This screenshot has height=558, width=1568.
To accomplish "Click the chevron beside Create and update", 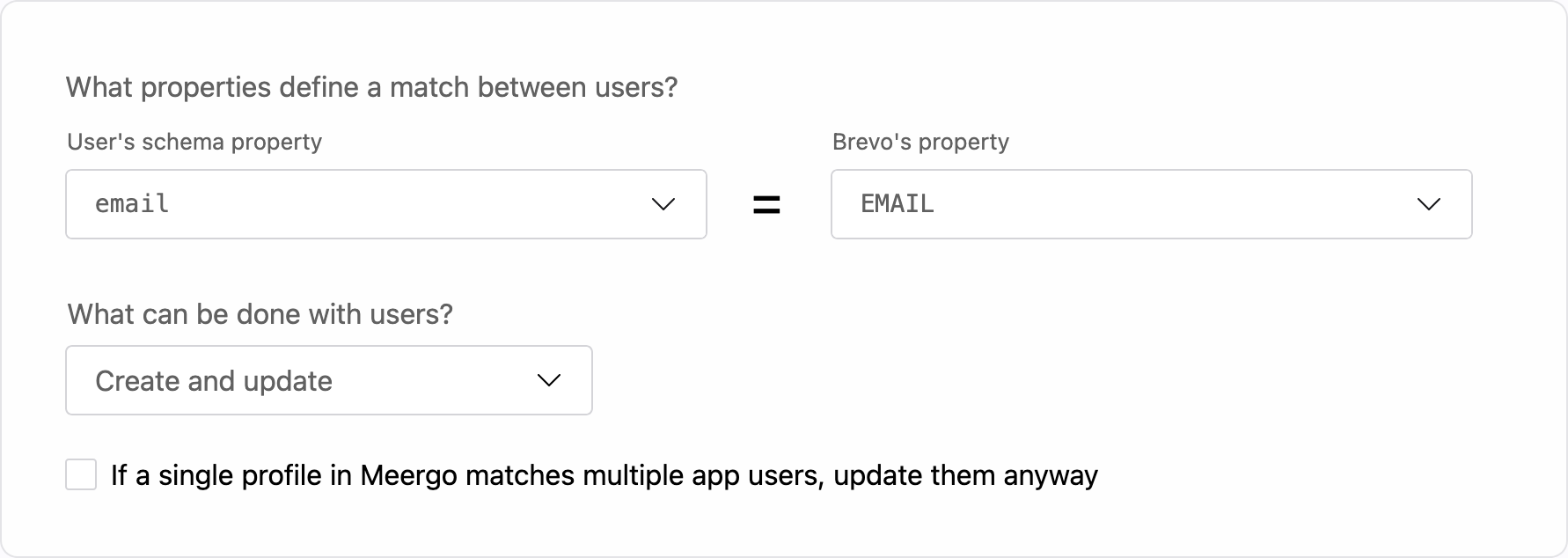I will [x=549, y=380].
